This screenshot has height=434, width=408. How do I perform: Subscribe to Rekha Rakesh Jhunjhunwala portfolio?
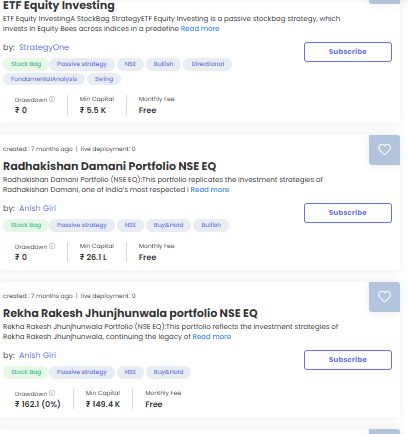click(348, 360)
